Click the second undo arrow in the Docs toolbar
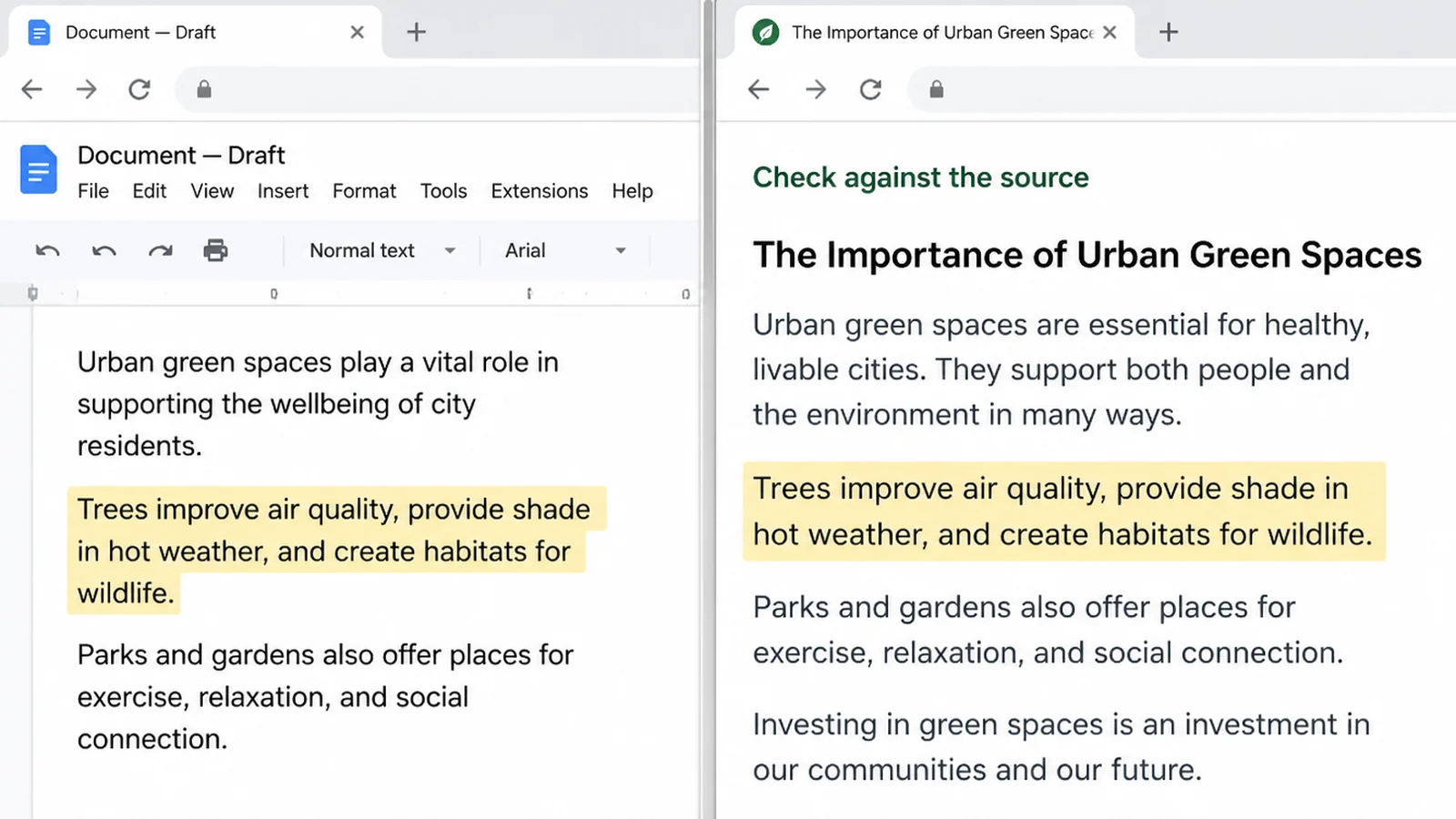This screenshot has width=1456, height=819. click(x=104, y=250)
